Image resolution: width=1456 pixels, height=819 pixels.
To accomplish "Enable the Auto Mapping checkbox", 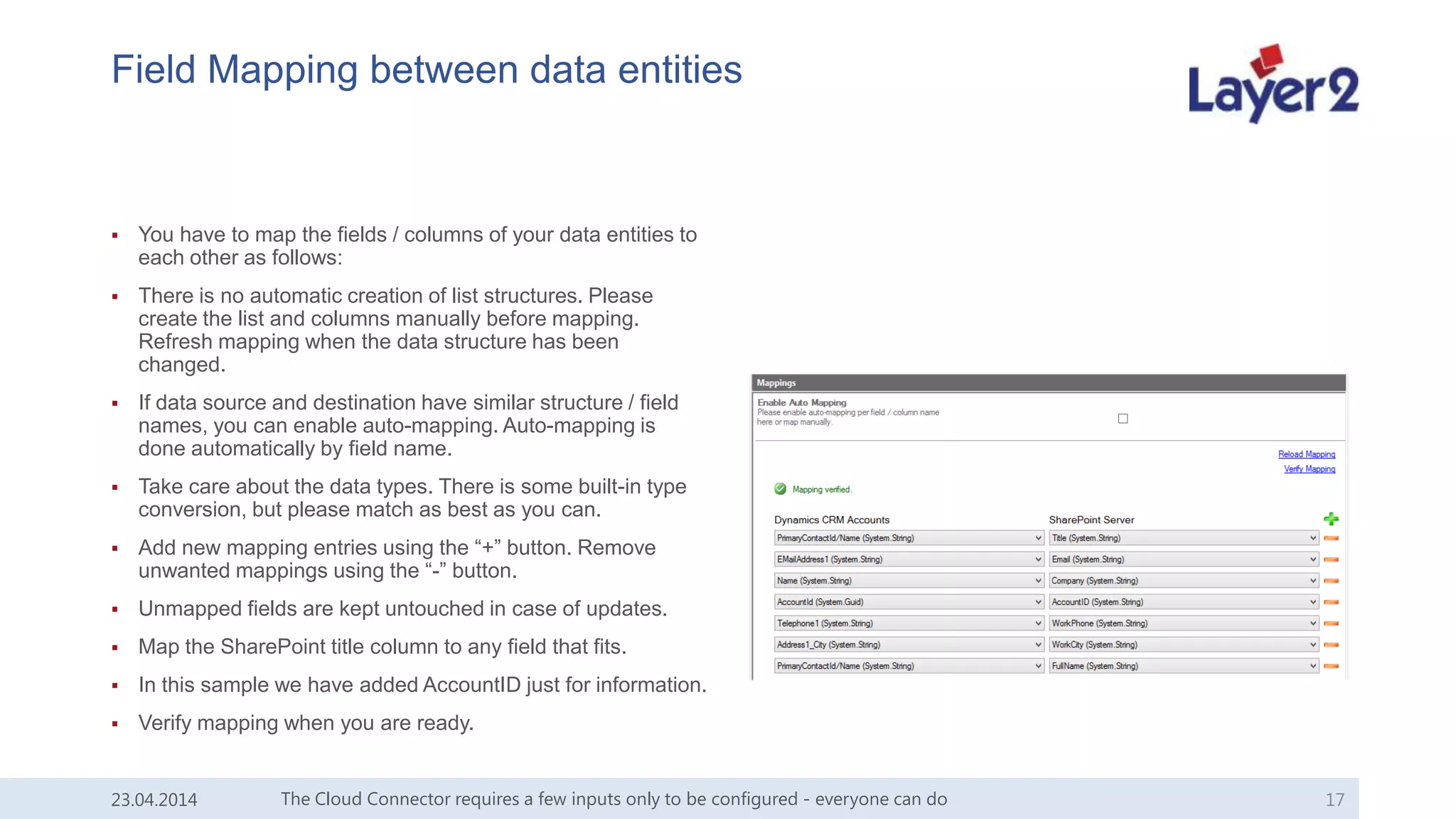I will click(x=1123, y=419).
